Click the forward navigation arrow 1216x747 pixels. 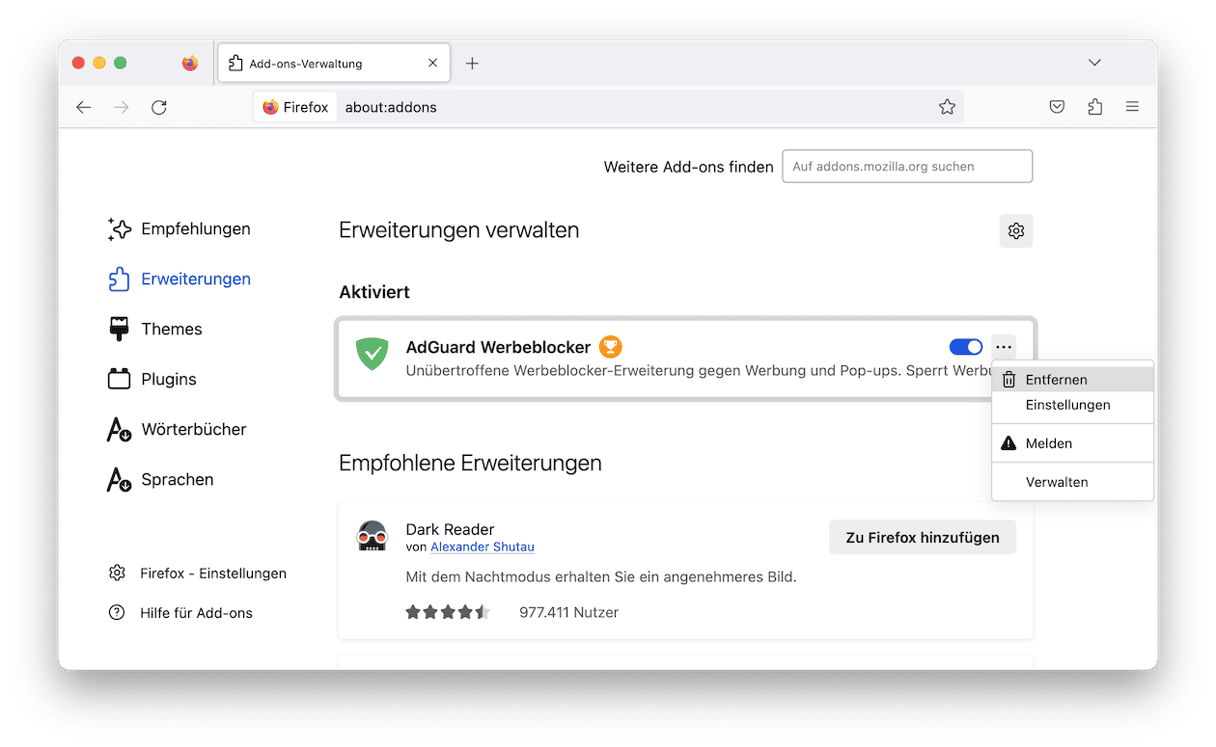(121, 107)
